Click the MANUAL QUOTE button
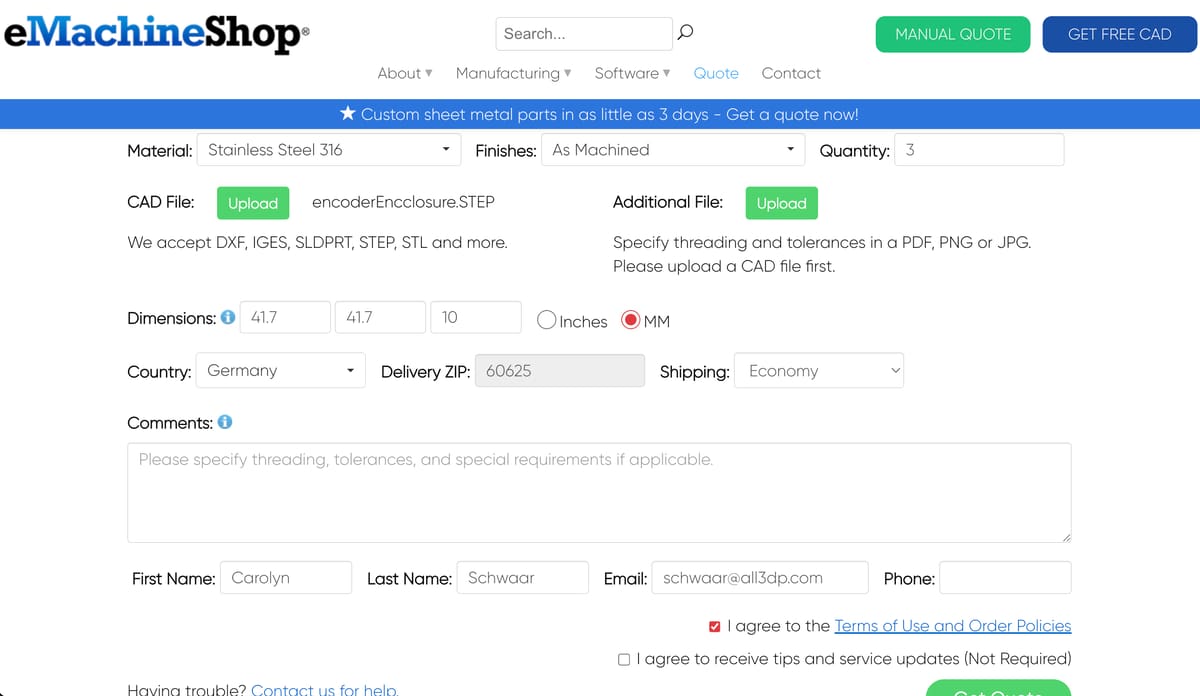The width and height of the screenshot is (1200, 696). 953,34
